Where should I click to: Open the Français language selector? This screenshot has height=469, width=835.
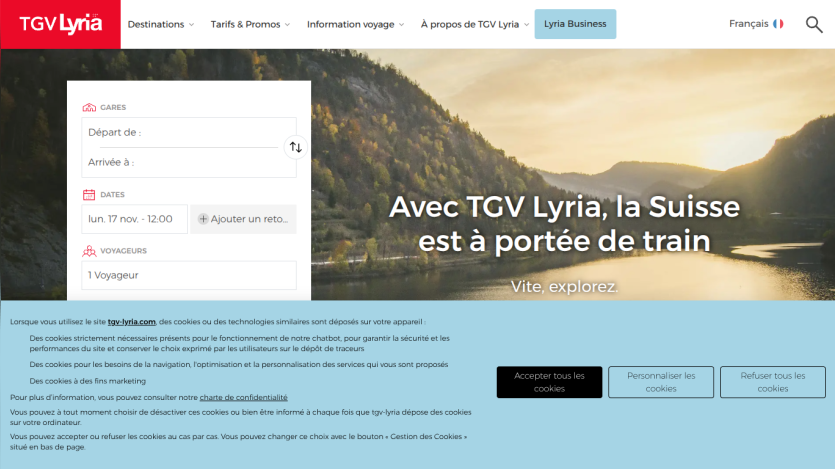[756, 24]
